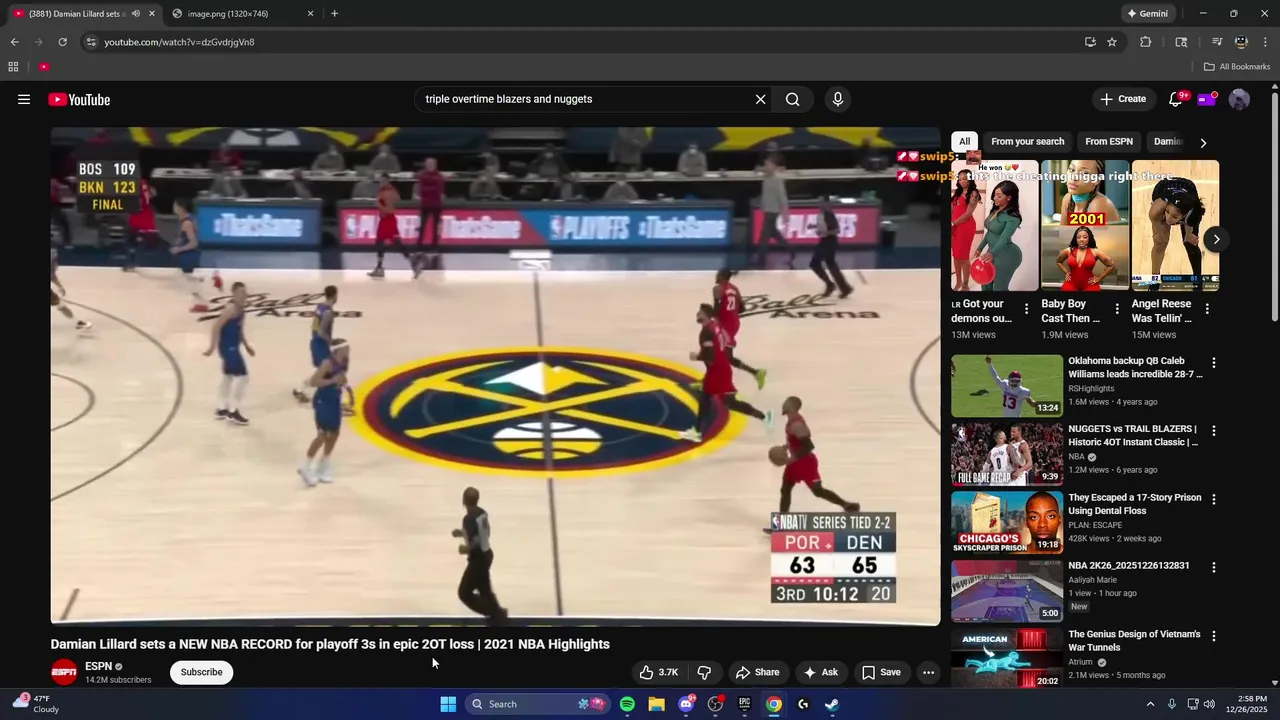This screenshot has width=1280, height=720.
Task: Open weather widget showing 47°F Cloudy
Action: (x=35, y=704)
